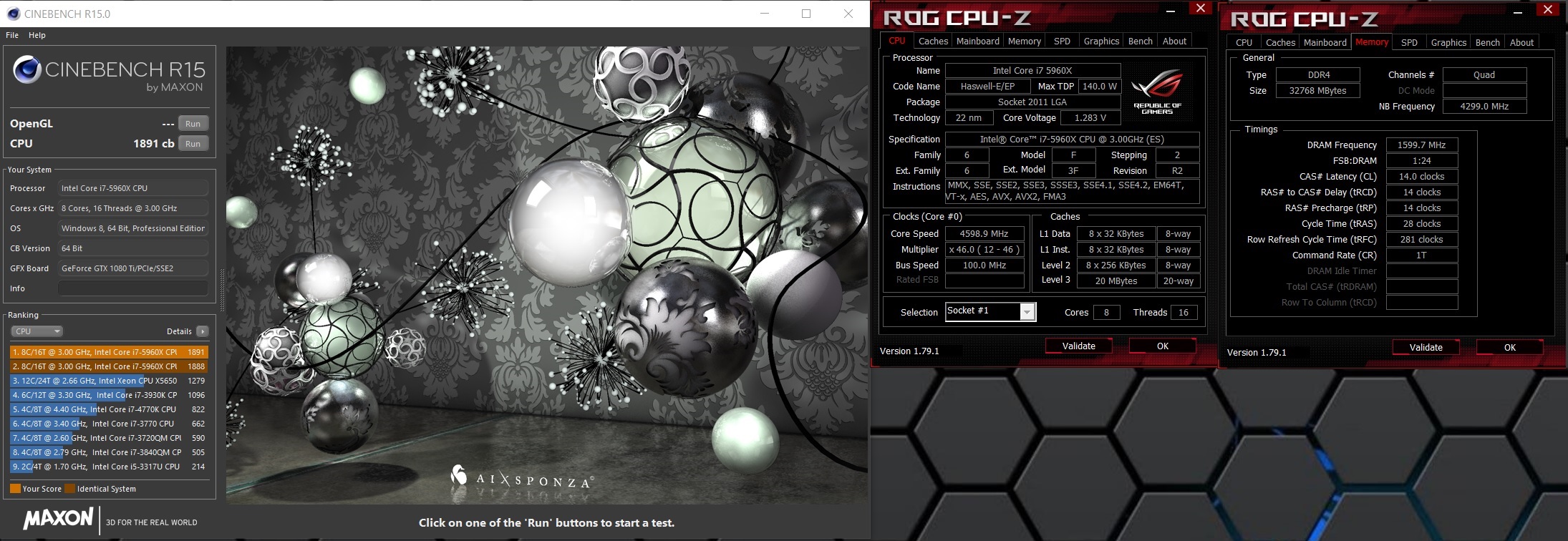
Task: Click the Cinebench logo icon in title bar
Action: tap(13, 14)
